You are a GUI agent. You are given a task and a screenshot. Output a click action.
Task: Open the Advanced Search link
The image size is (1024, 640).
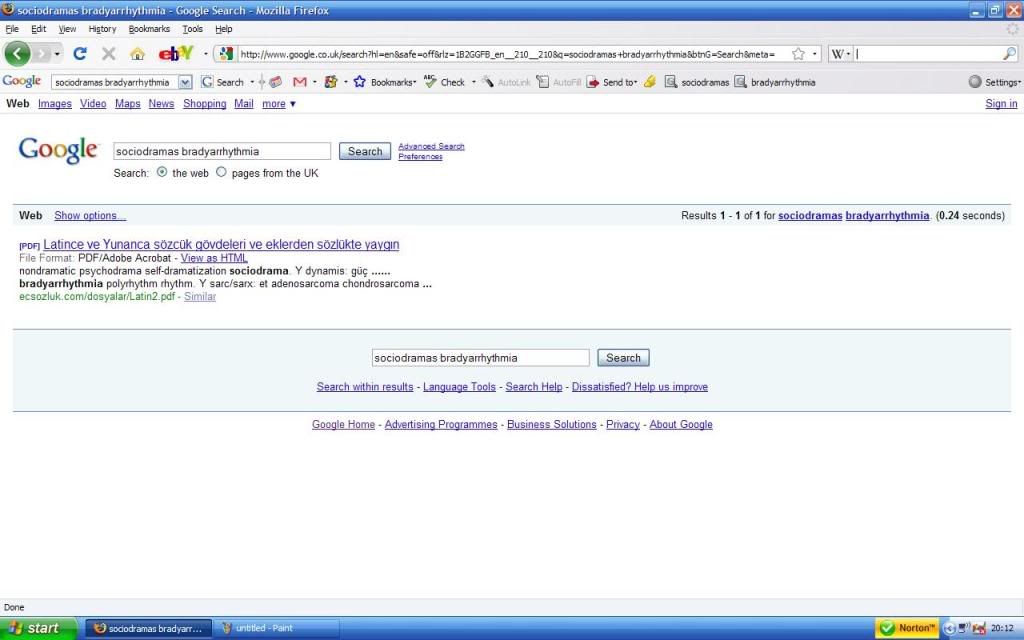pyautogui.click(x=431, y=146)
